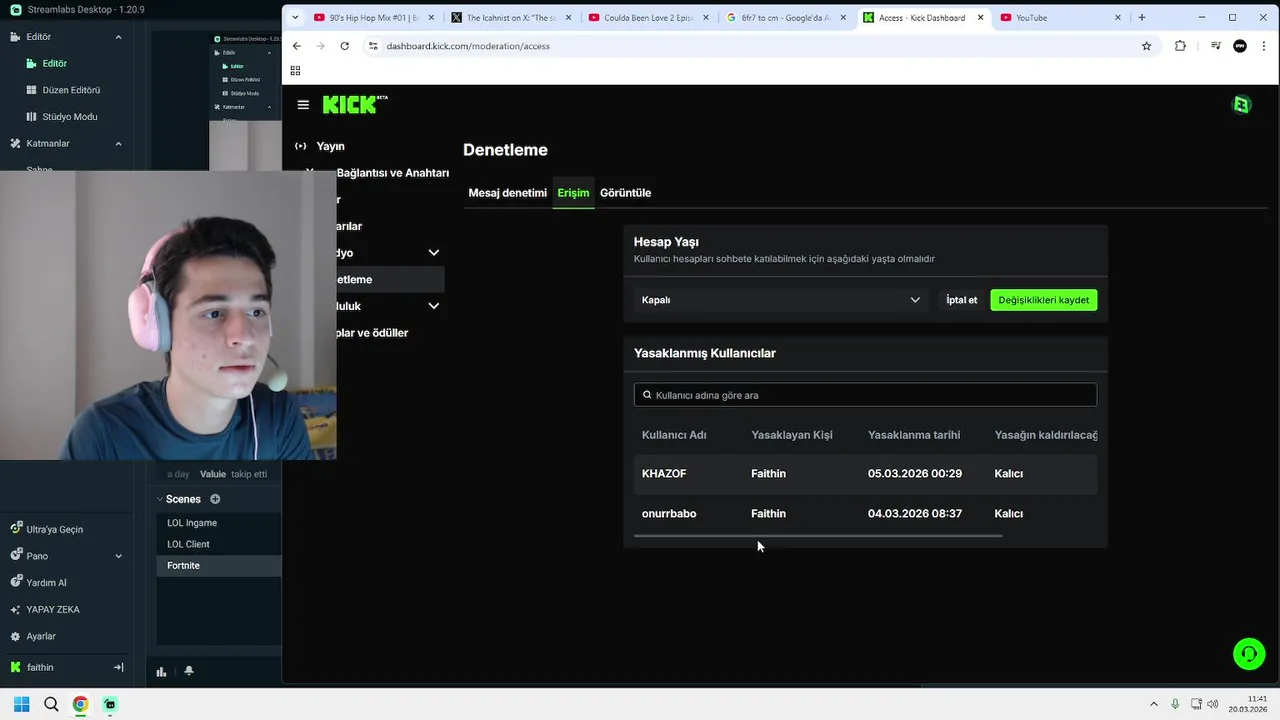Open the green support chat bubble
1280x720 pixels.
tap(1249, 654)
